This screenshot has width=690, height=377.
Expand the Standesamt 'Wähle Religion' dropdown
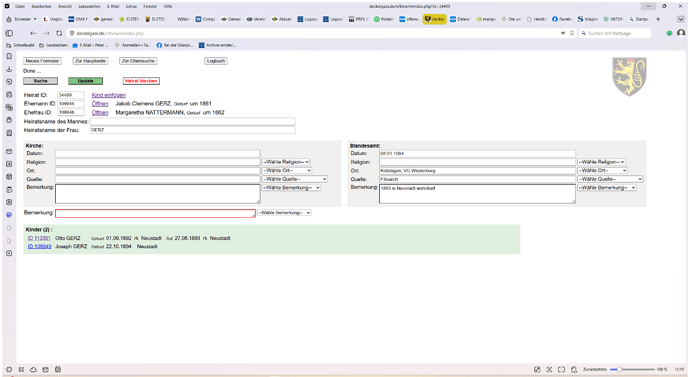[601, 162]
